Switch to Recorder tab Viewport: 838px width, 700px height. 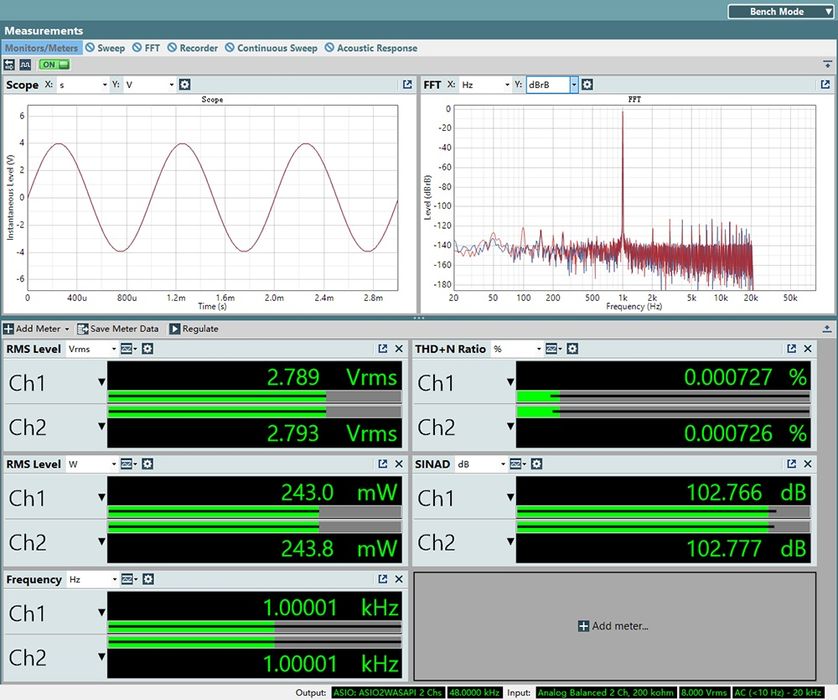193,48
